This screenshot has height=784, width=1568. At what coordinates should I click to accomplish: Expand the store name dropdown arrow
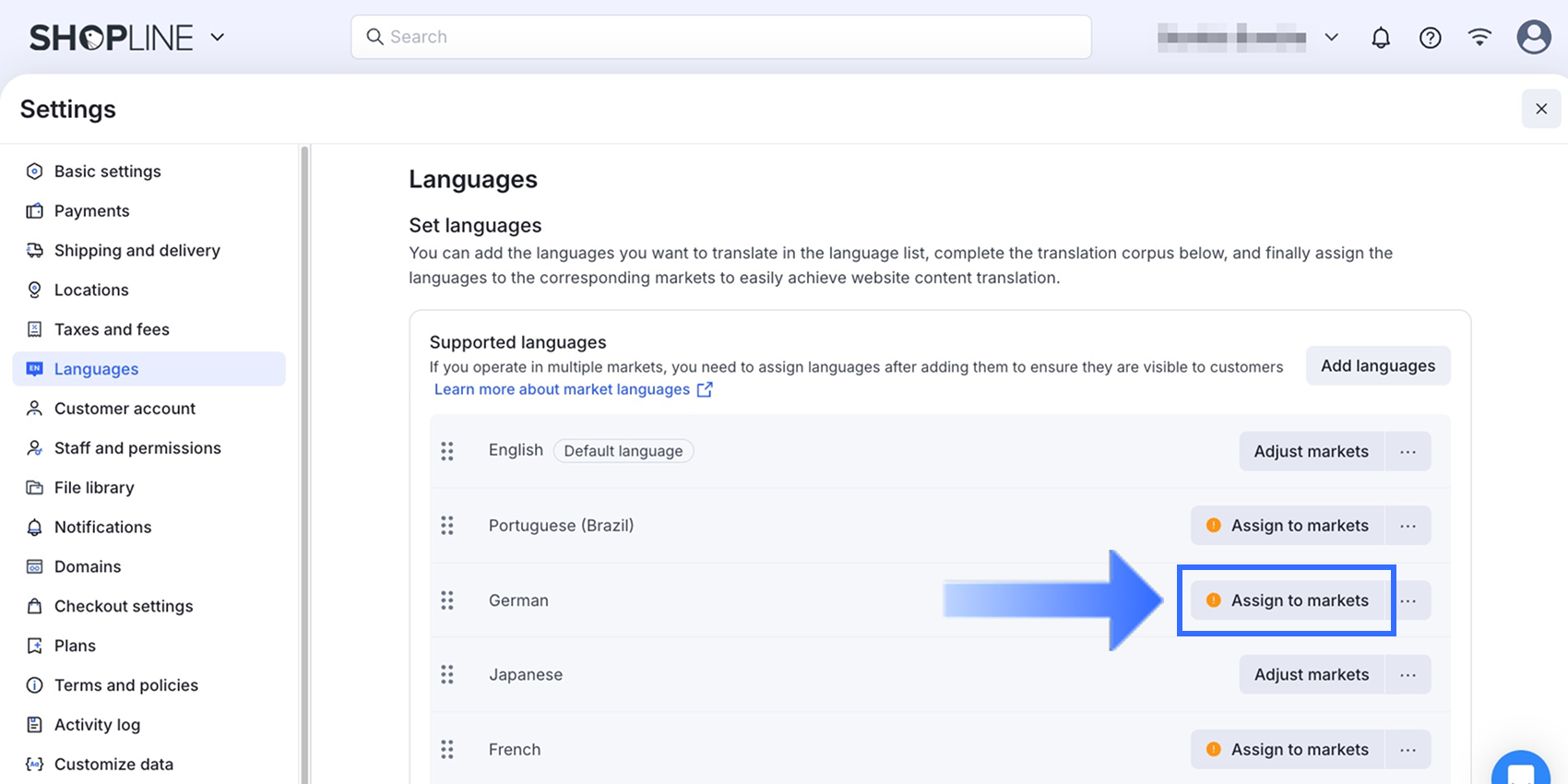pyautogui.click(x=1331, y=38)
